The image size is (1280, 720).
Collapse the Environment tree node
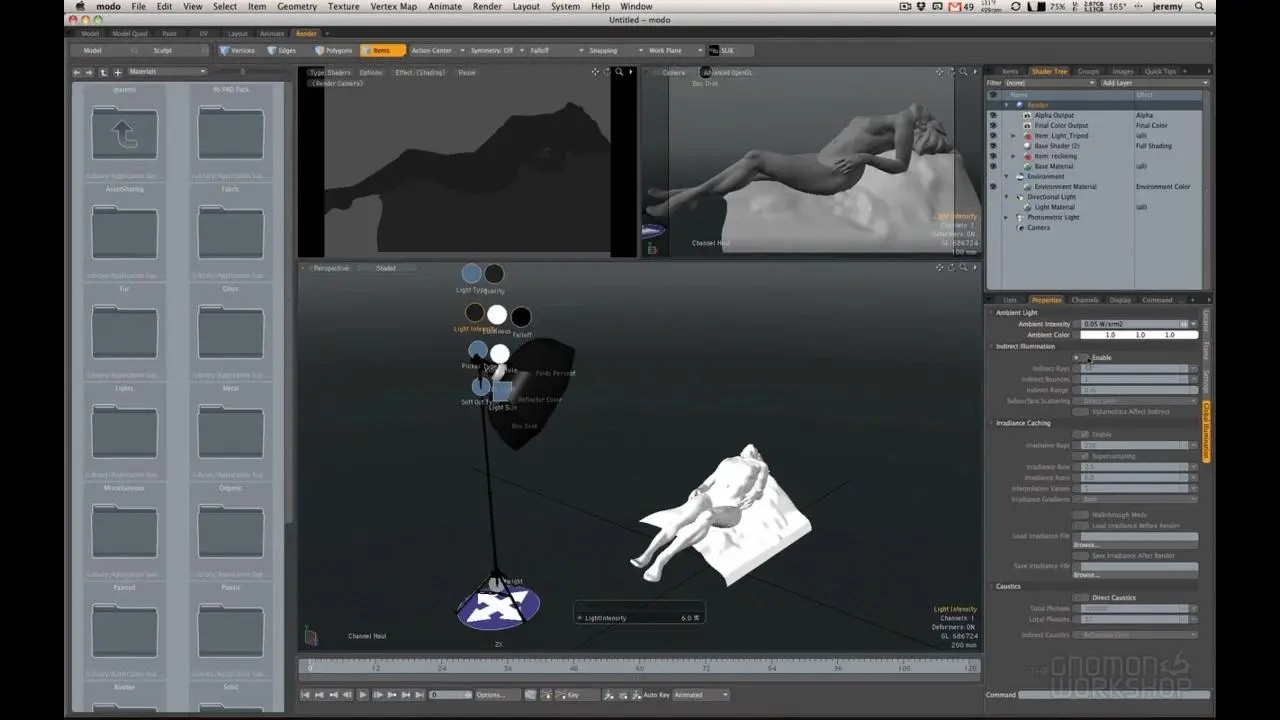point(1007,177)
